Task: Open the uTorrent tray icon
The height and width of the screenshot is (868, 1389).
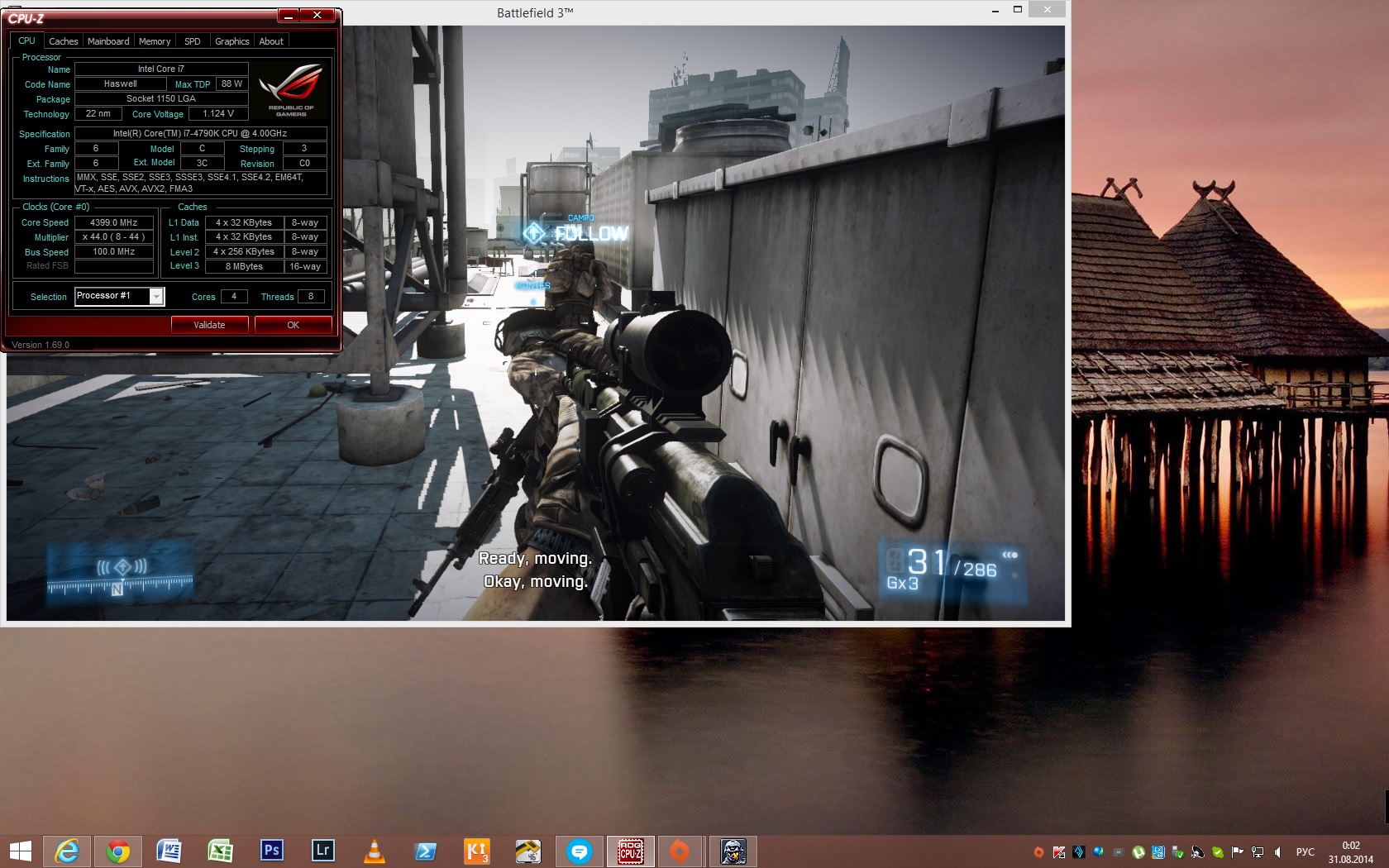Action: [x=1138, y=852]
